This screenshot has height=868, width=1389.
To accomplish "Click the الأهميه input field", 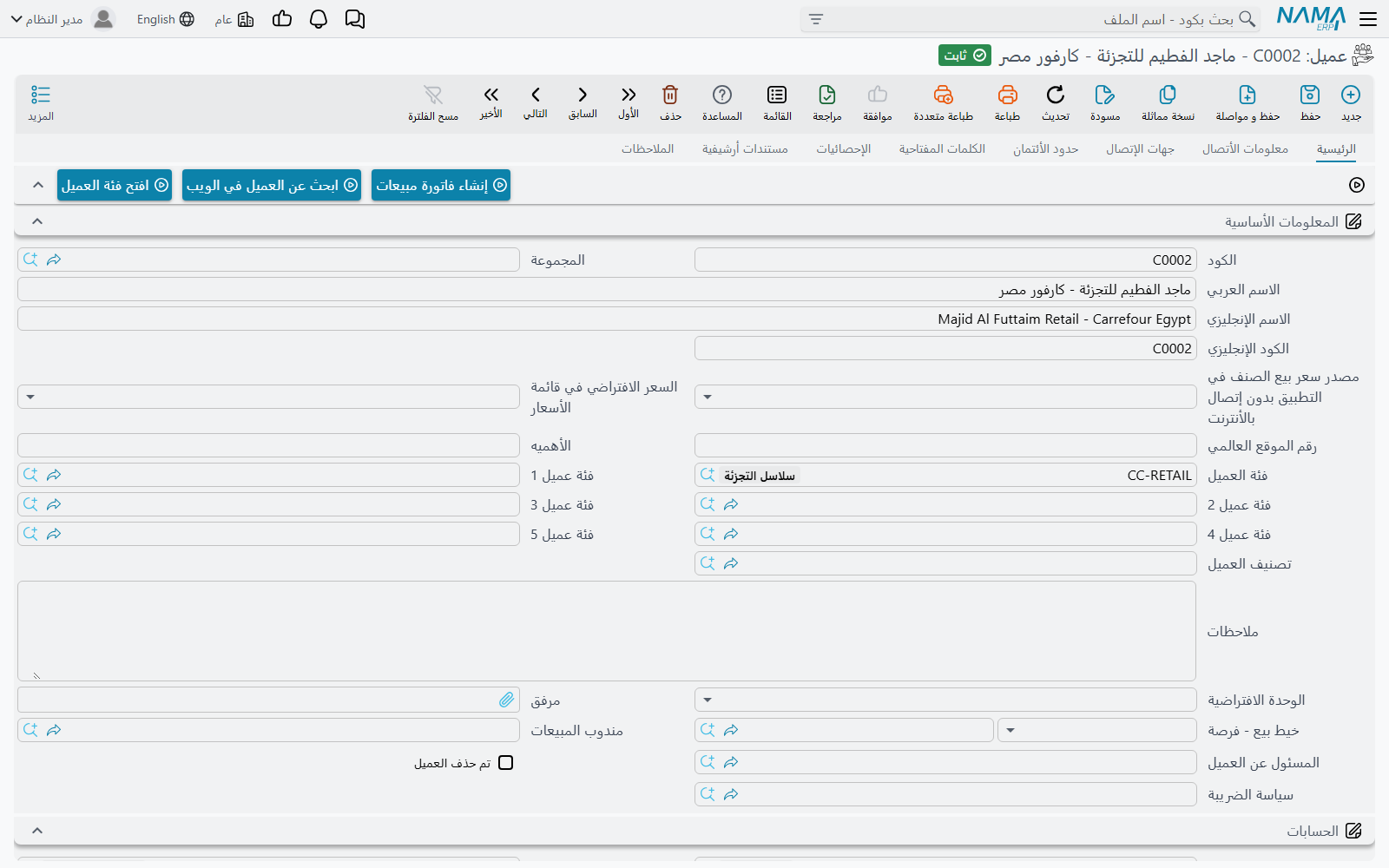I will click(x=268, y=445).
